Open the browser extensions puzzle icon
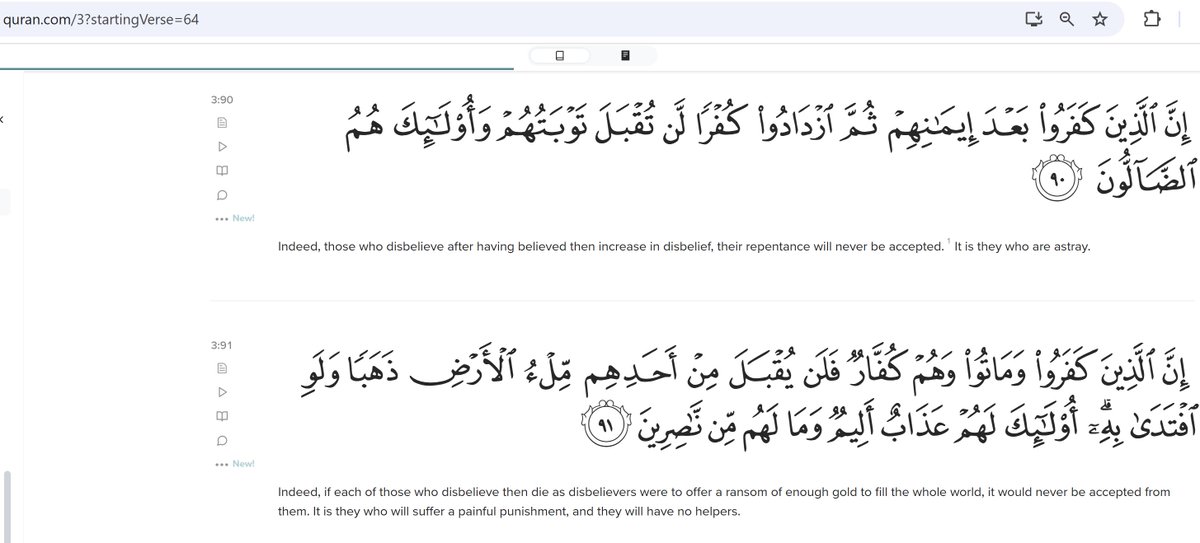 tap(1150, 19)
